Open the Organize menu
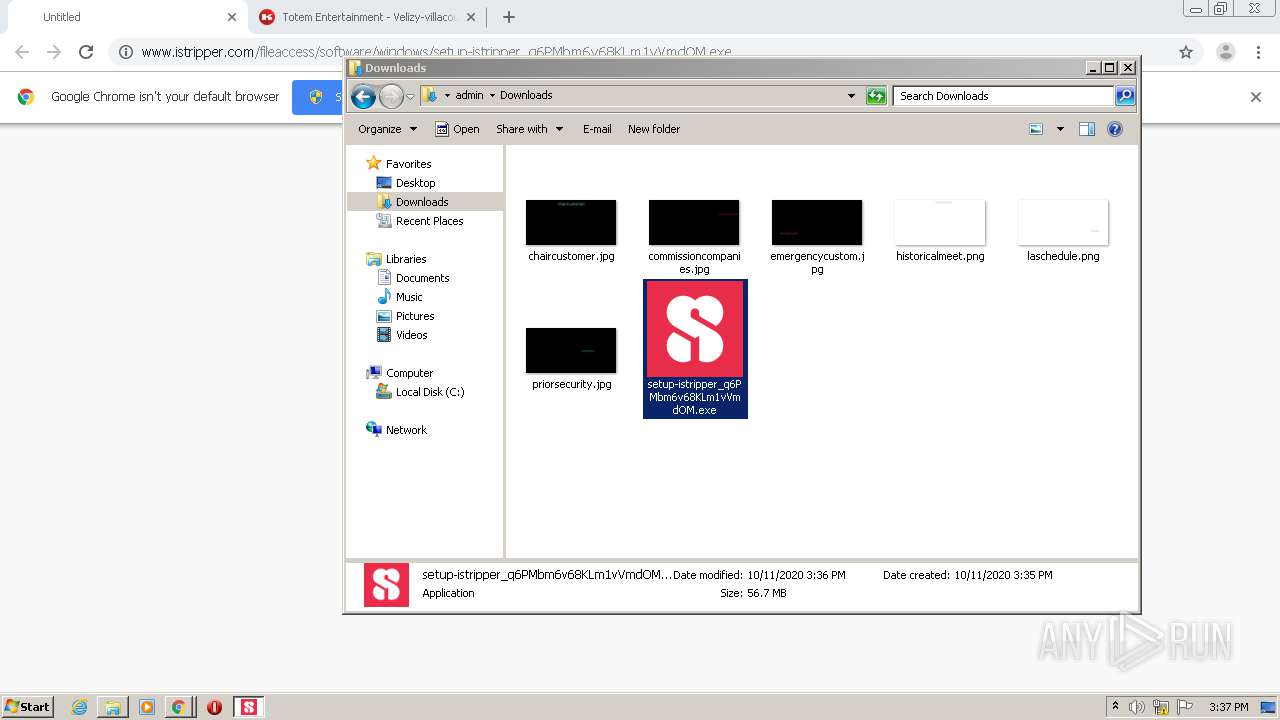This screenshot has height=720, width=1280. tap(387, 129)
